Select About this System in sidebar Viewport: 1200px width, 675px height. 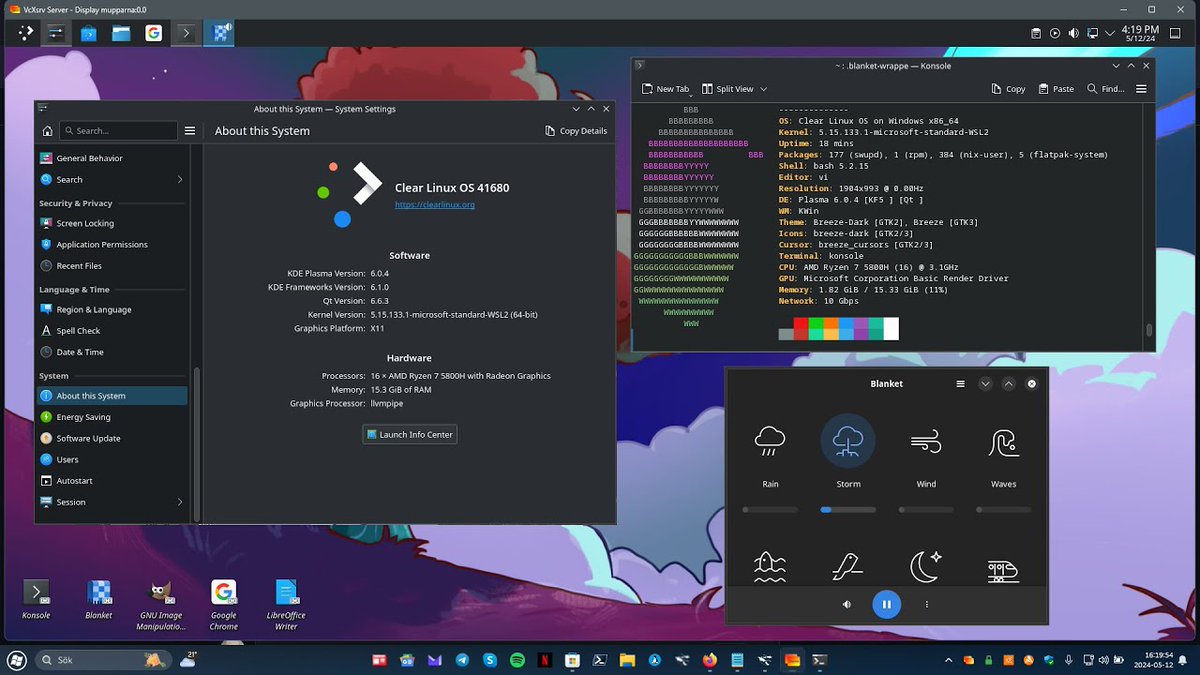[x=112, y=396]
